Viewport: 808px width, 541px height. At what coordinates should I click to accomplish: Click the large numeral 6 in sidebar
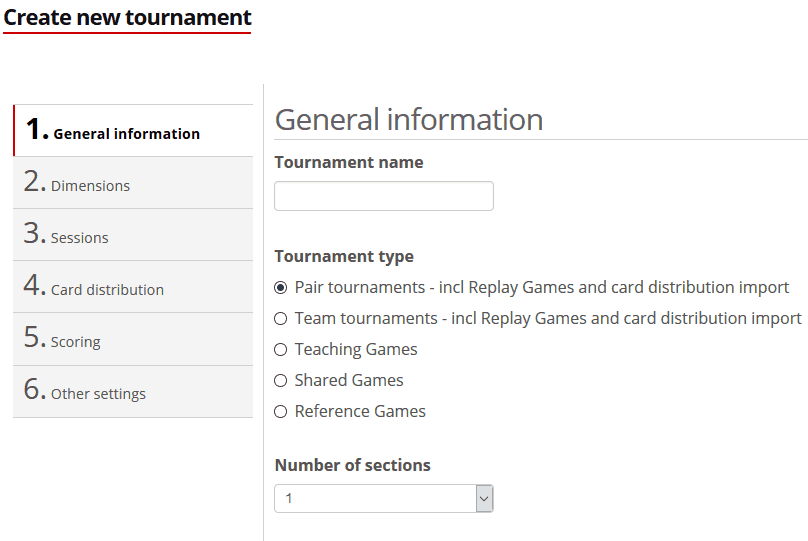click(34, 390)
